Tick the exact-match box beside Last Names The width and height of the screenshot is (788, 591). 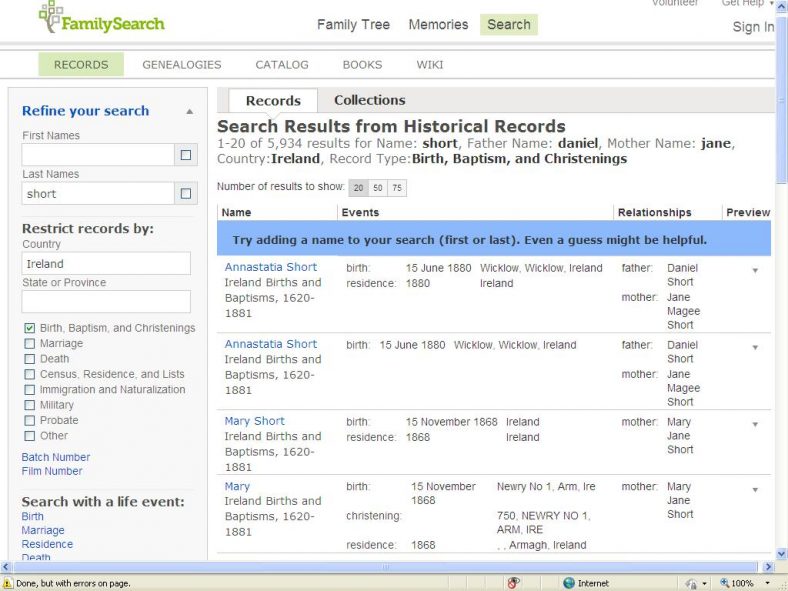(185, 193)
